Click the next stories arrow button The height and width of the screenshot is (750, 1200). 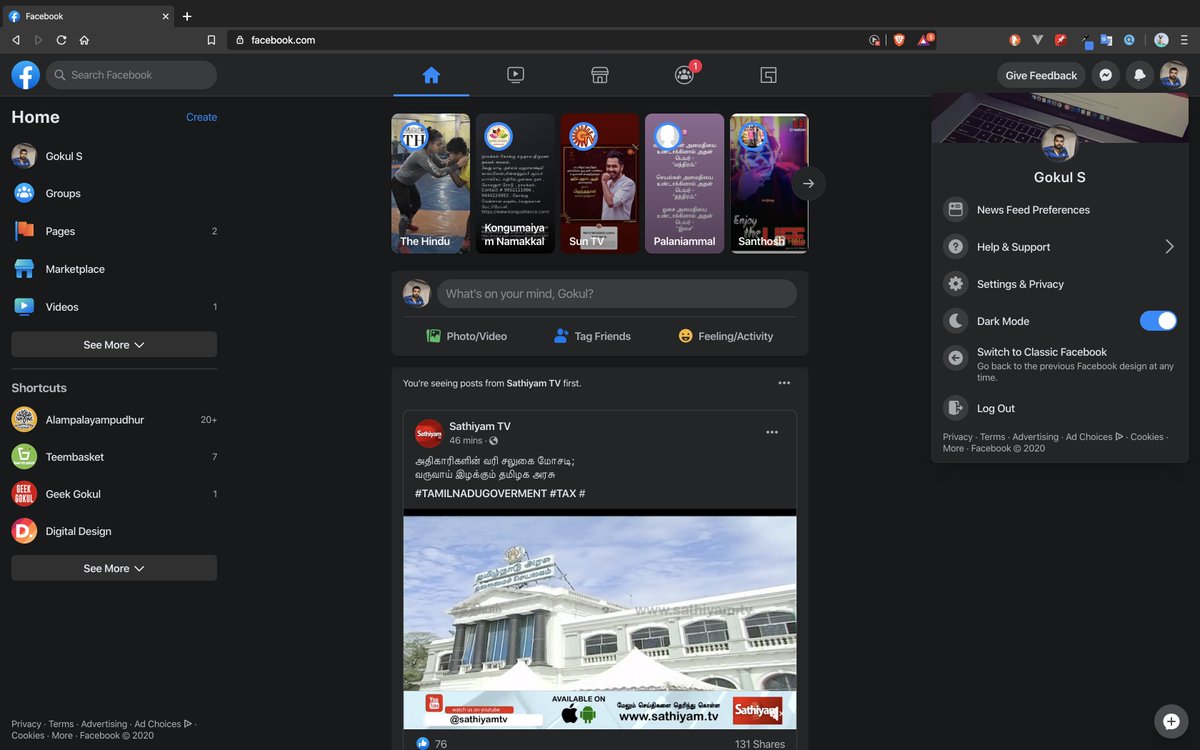808,183
